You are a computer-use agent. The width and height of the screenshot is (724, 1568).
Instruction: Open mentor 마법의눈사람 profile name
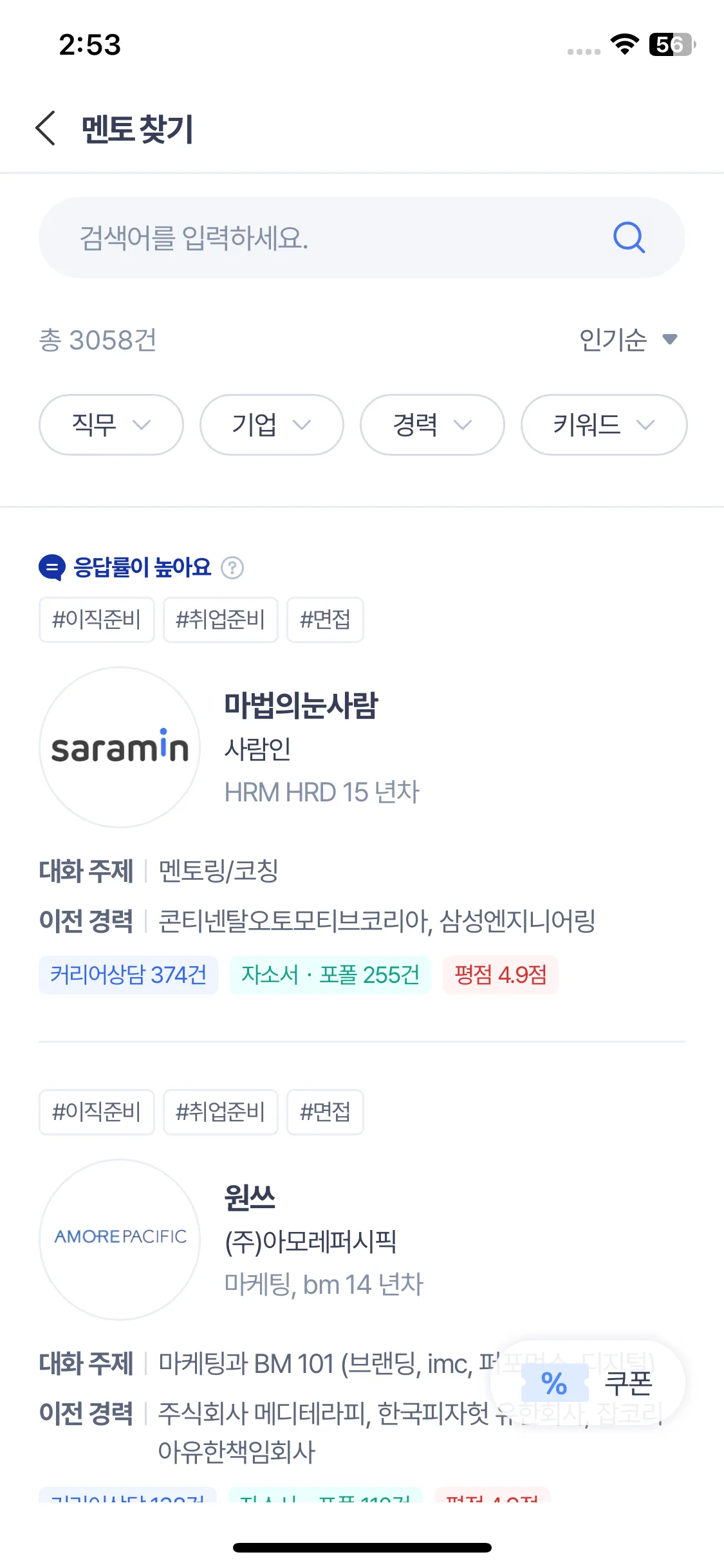click(x=301, y=705)
